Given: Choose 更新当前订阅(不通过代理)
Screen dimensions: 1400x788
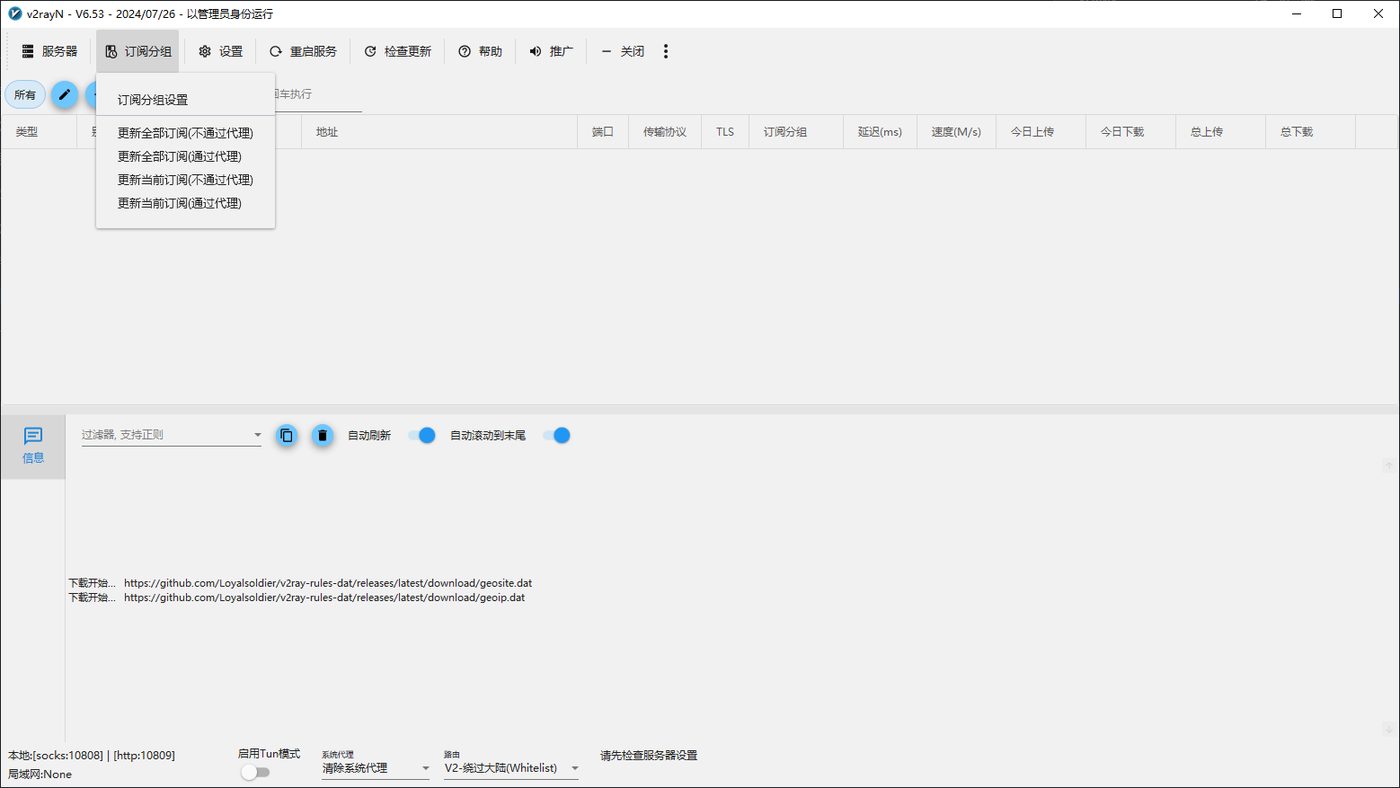Looking at the screenshot, I should [185, 180].
